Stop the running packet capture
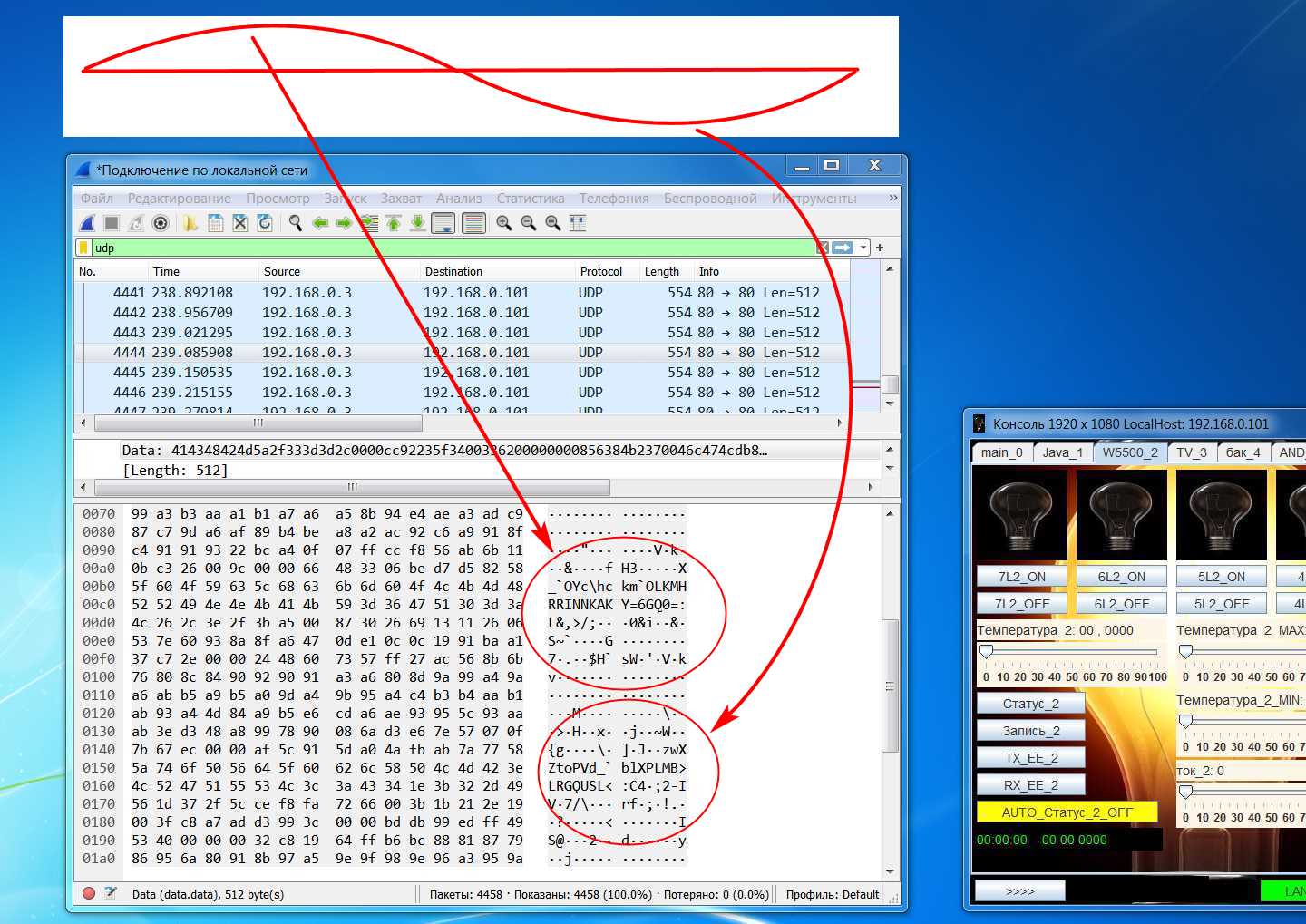The width and height of the screenshot is (1306, 924). 112,222
